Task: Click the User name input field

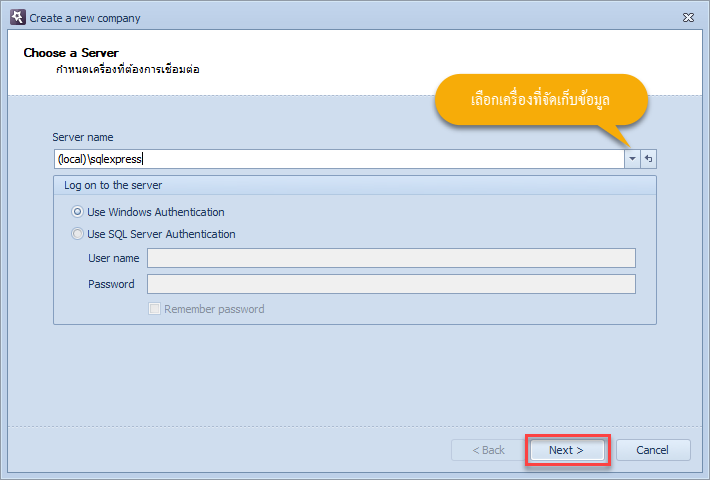Action: click(391, 258)
